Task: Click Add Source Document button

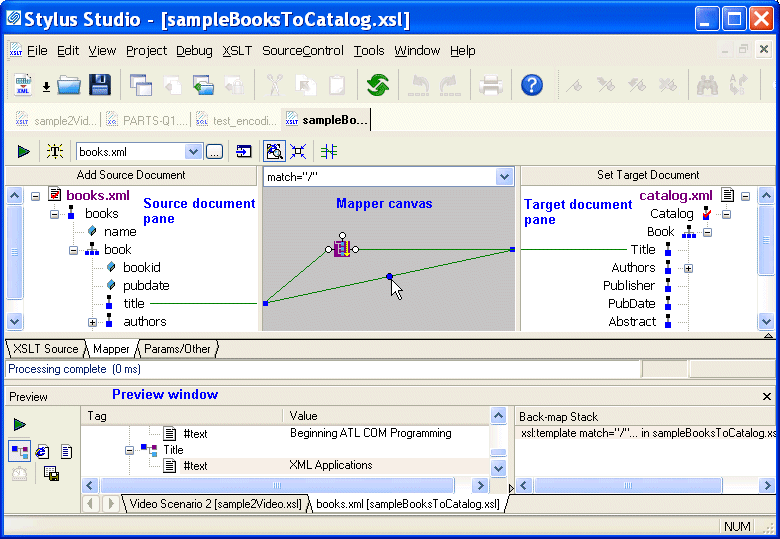Action: click(x=131, y=175)
